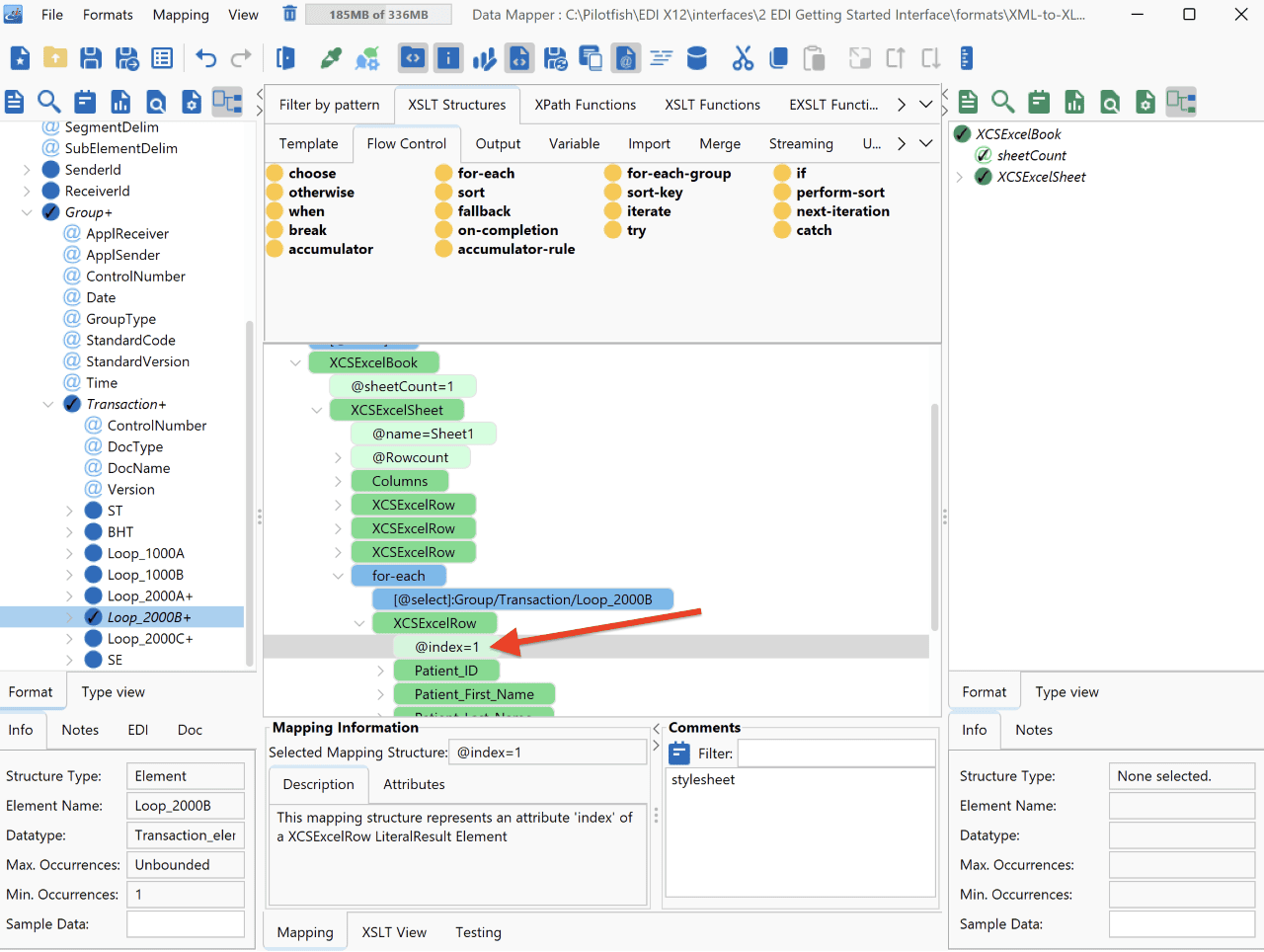Click the gear document icon in left panel
Screen dimensions: 1264x952
coord(192,102)
